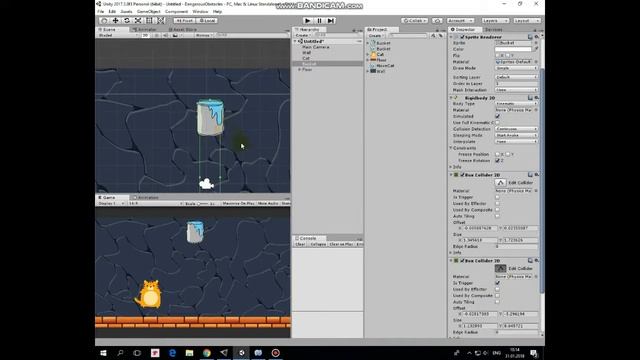Select the Rotate tool in toolbar
The image size is (640, 360).
point(127,20)
